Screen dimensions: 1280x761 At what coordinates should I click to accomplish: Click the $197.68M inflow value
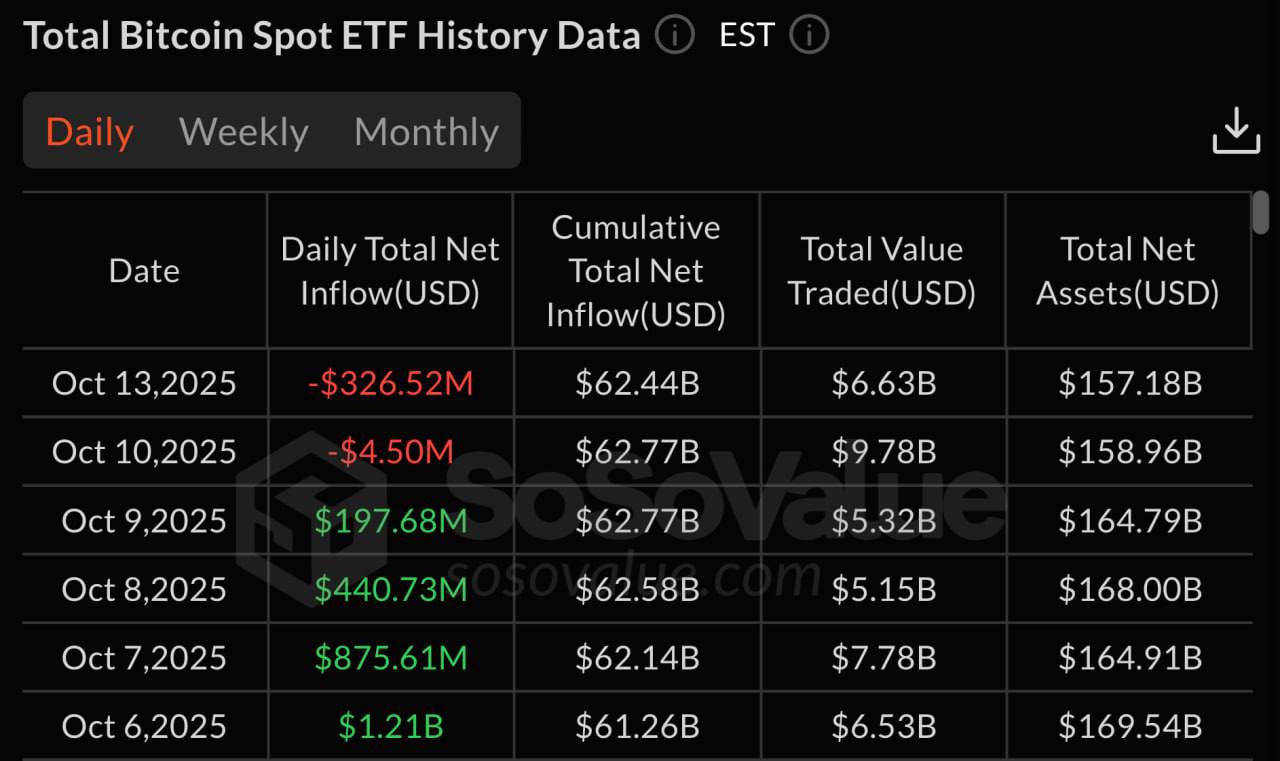[x=390, y=521]
